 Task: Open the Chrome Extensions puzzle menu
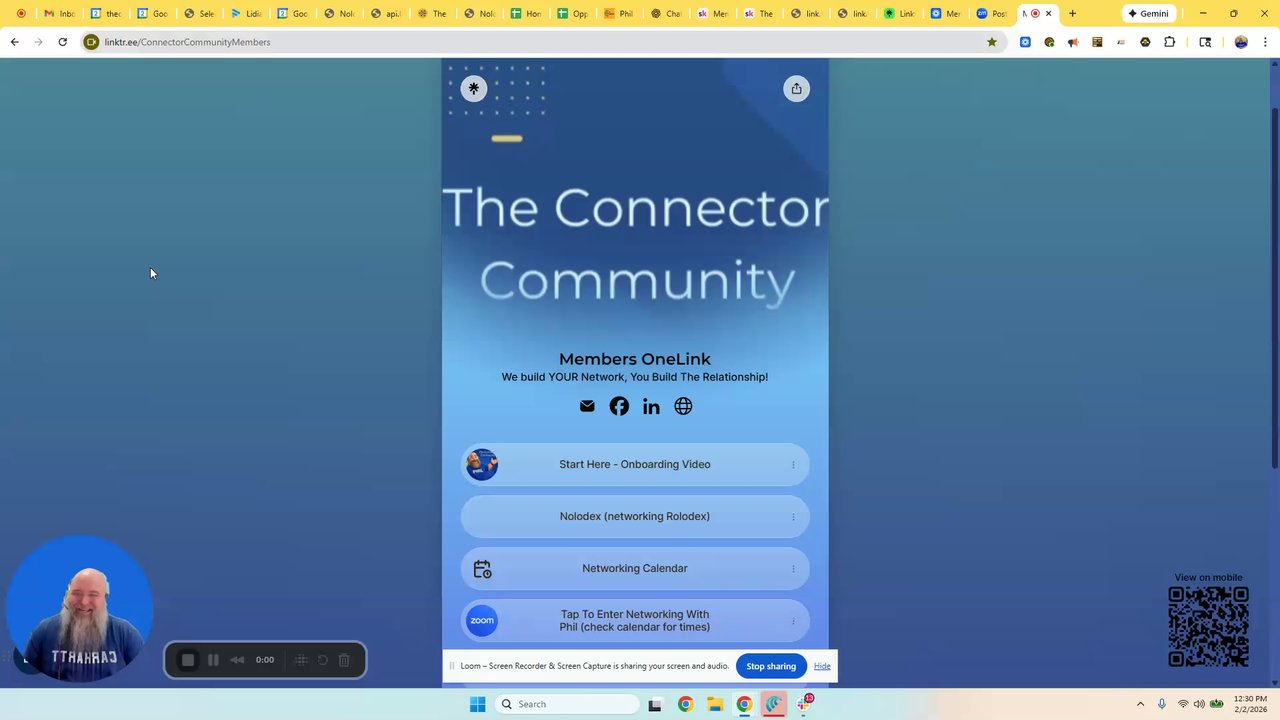tap(1169, 42)
